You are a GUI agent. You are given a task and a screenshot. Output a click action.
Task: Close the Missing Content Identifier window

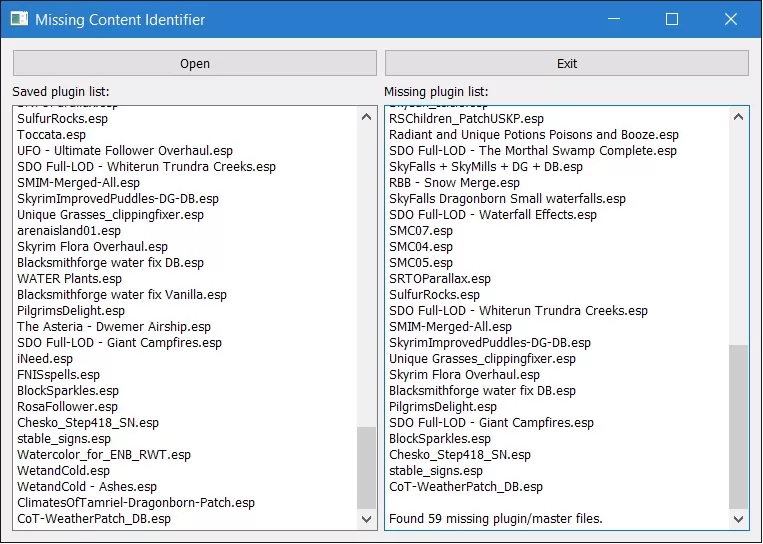coord(731,19)
